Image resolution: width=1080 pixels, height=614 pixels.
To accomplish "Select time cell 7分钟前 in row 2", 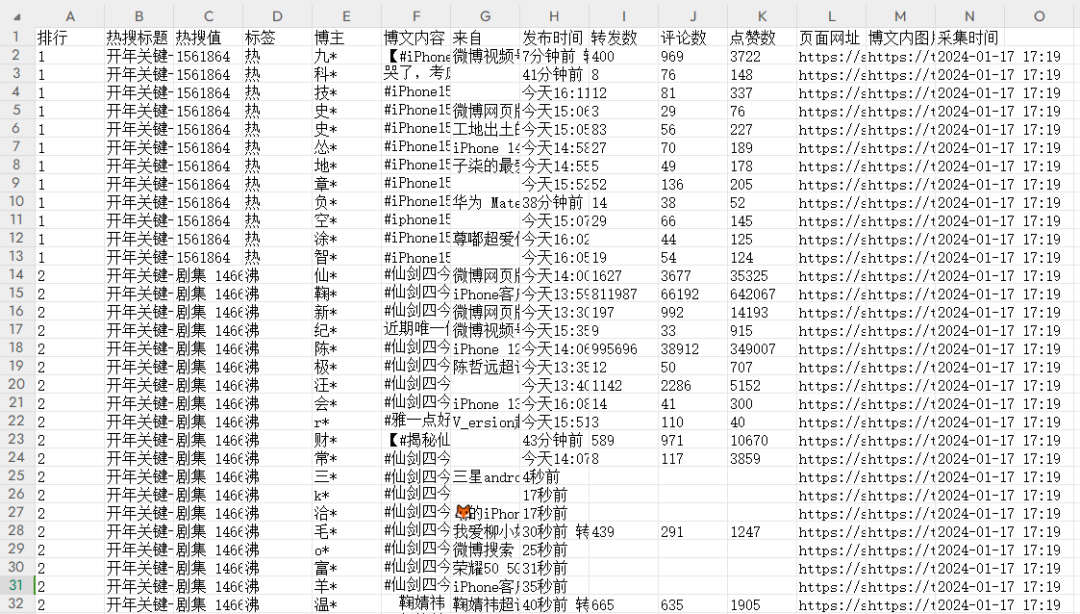I will click(x=554, y=56).
